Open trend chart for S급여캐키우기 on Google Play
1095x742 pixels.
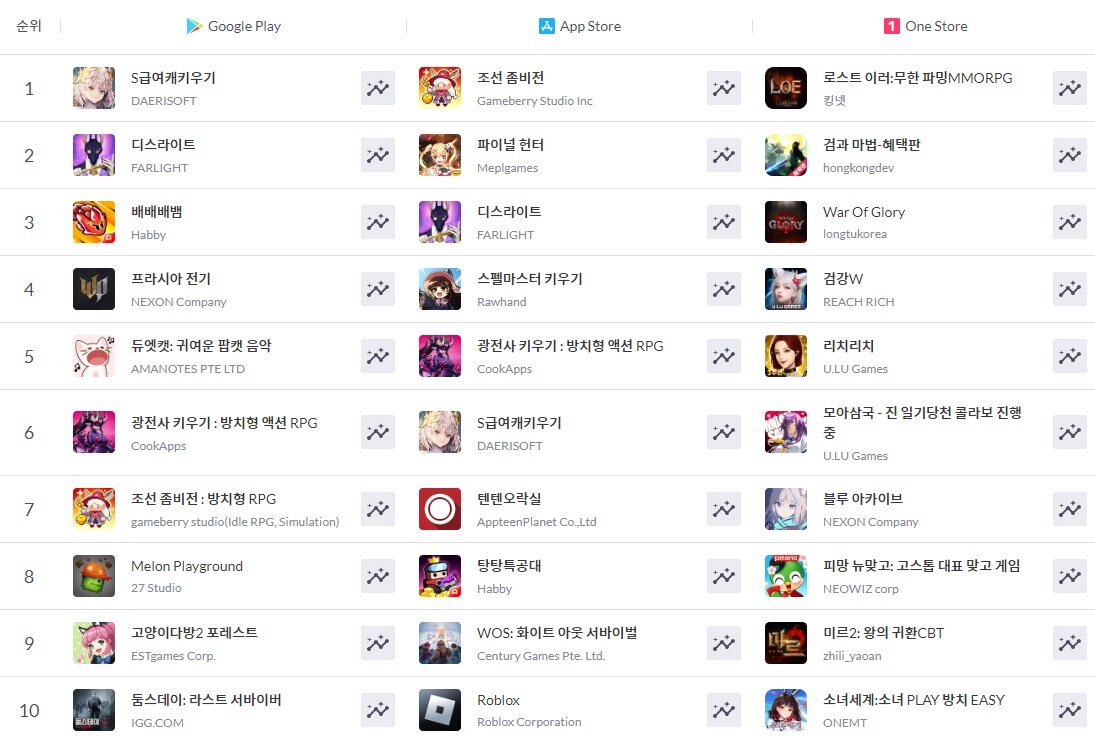coord(378,88)
